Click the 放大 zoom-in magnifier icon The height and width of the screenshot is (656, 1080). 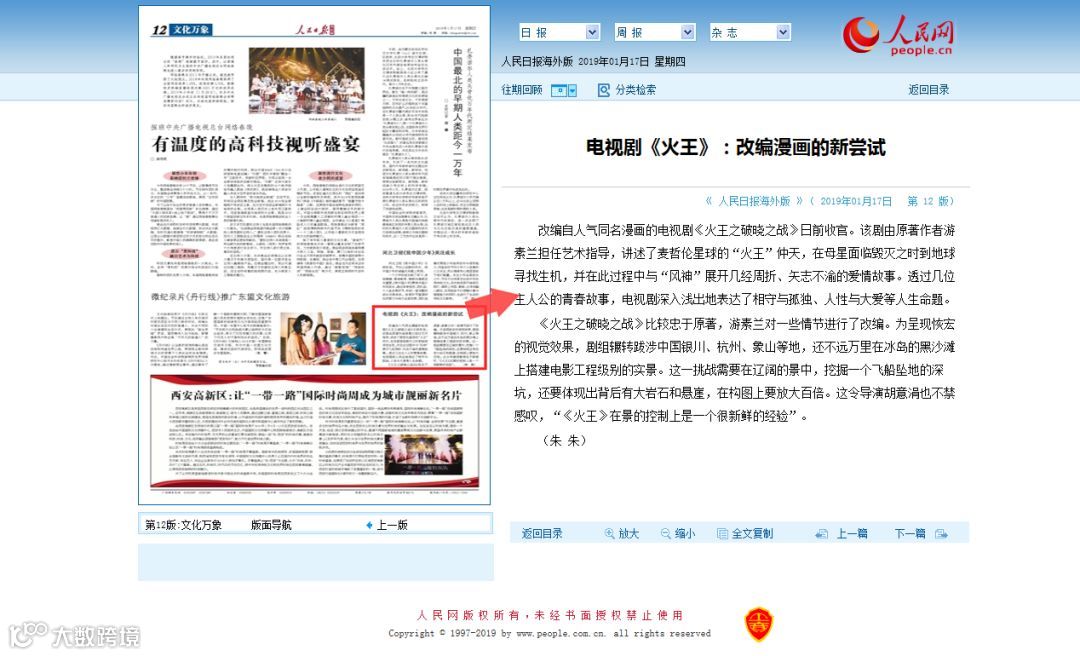point(609,533)
